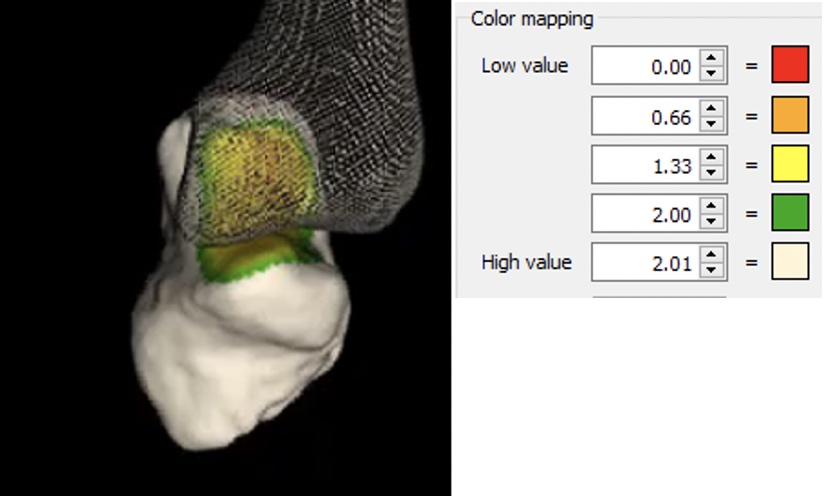
Task: Click the Color mapping group label
Action: tap(532, 19)
